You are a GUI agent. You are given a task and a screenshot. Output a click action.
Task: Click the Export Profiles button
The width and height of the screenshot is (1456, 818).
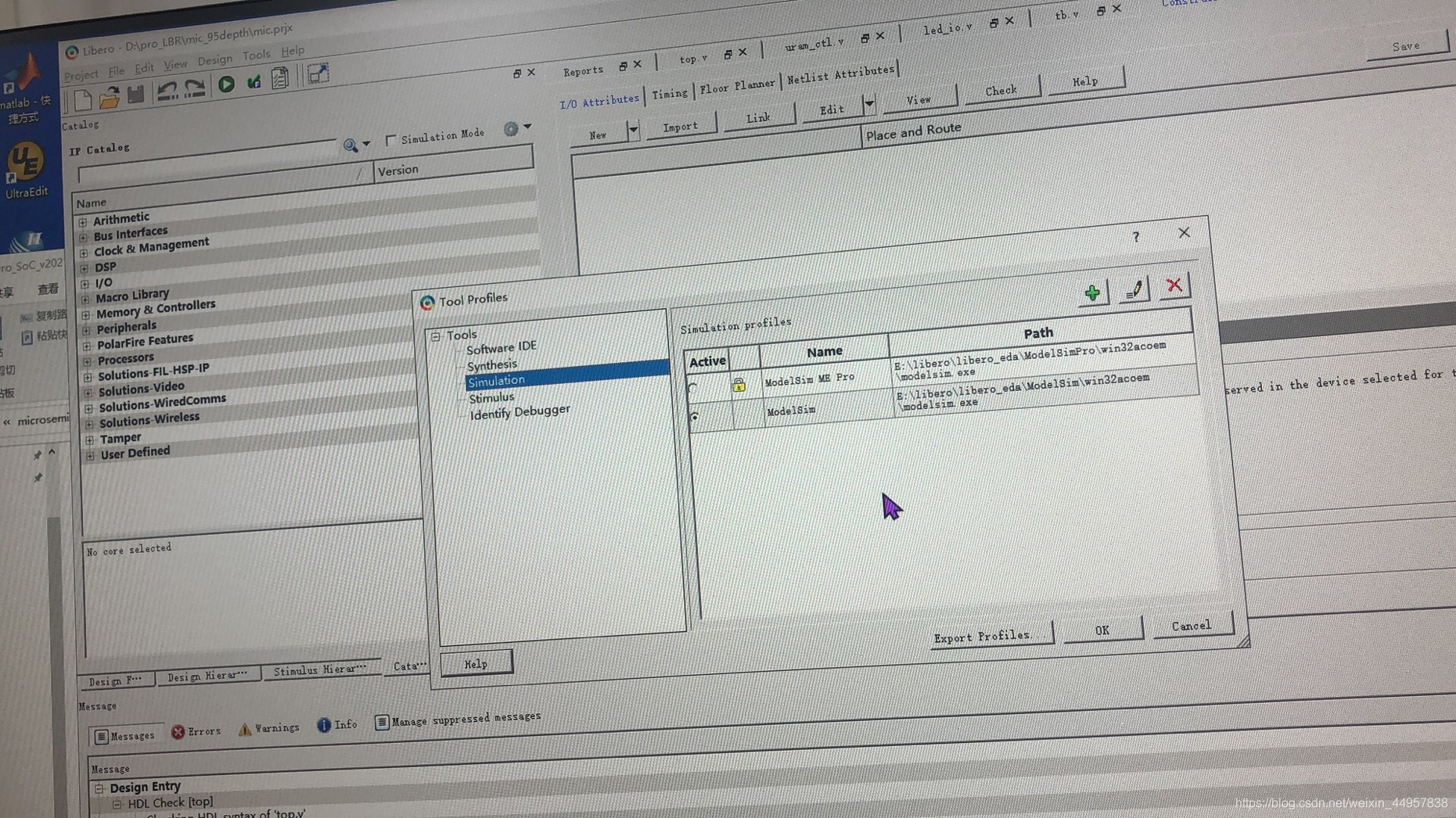click(990, 635)
